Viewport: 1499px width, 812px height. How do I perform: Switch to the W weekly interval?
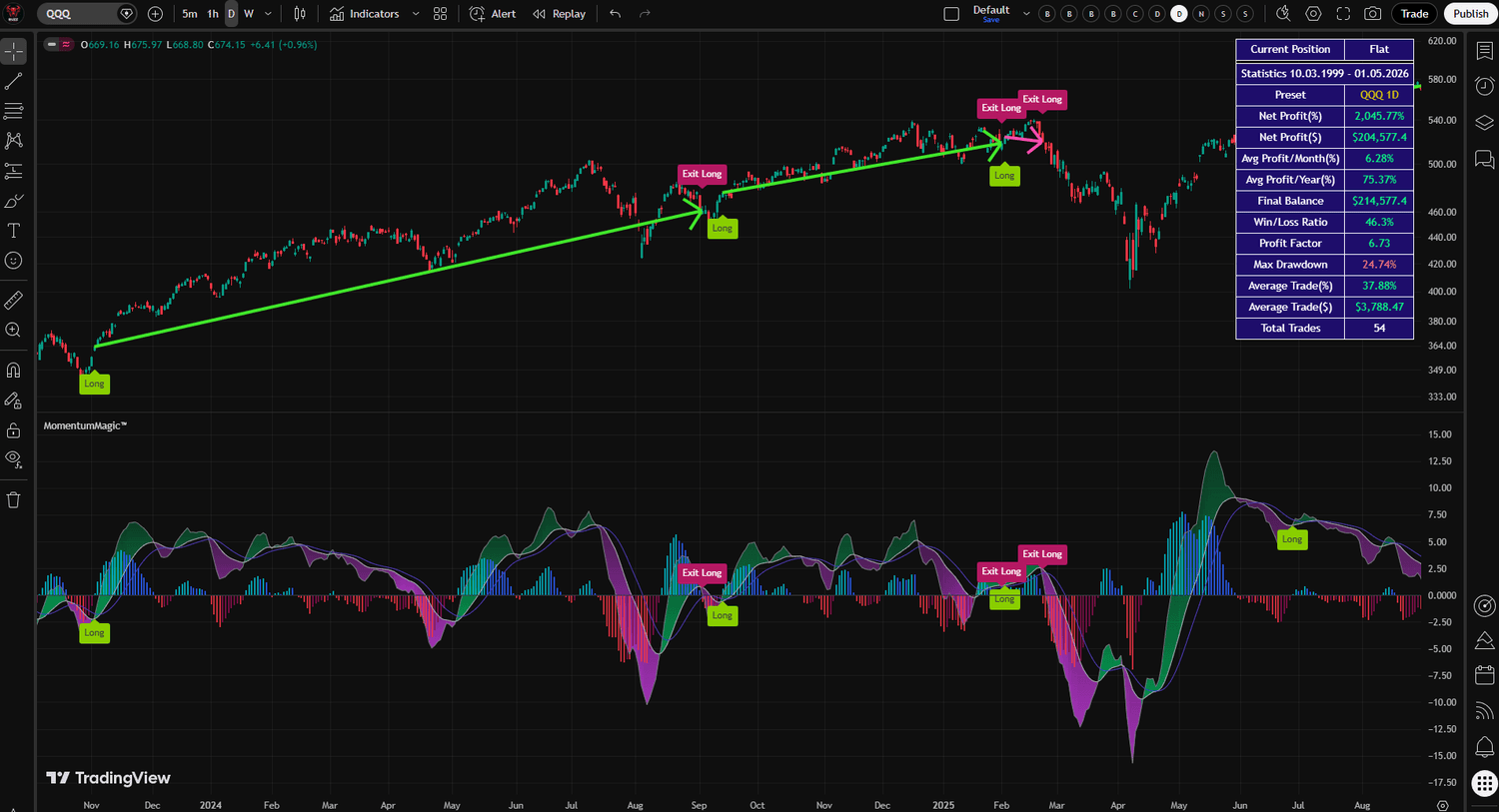[x=249, y=14]
